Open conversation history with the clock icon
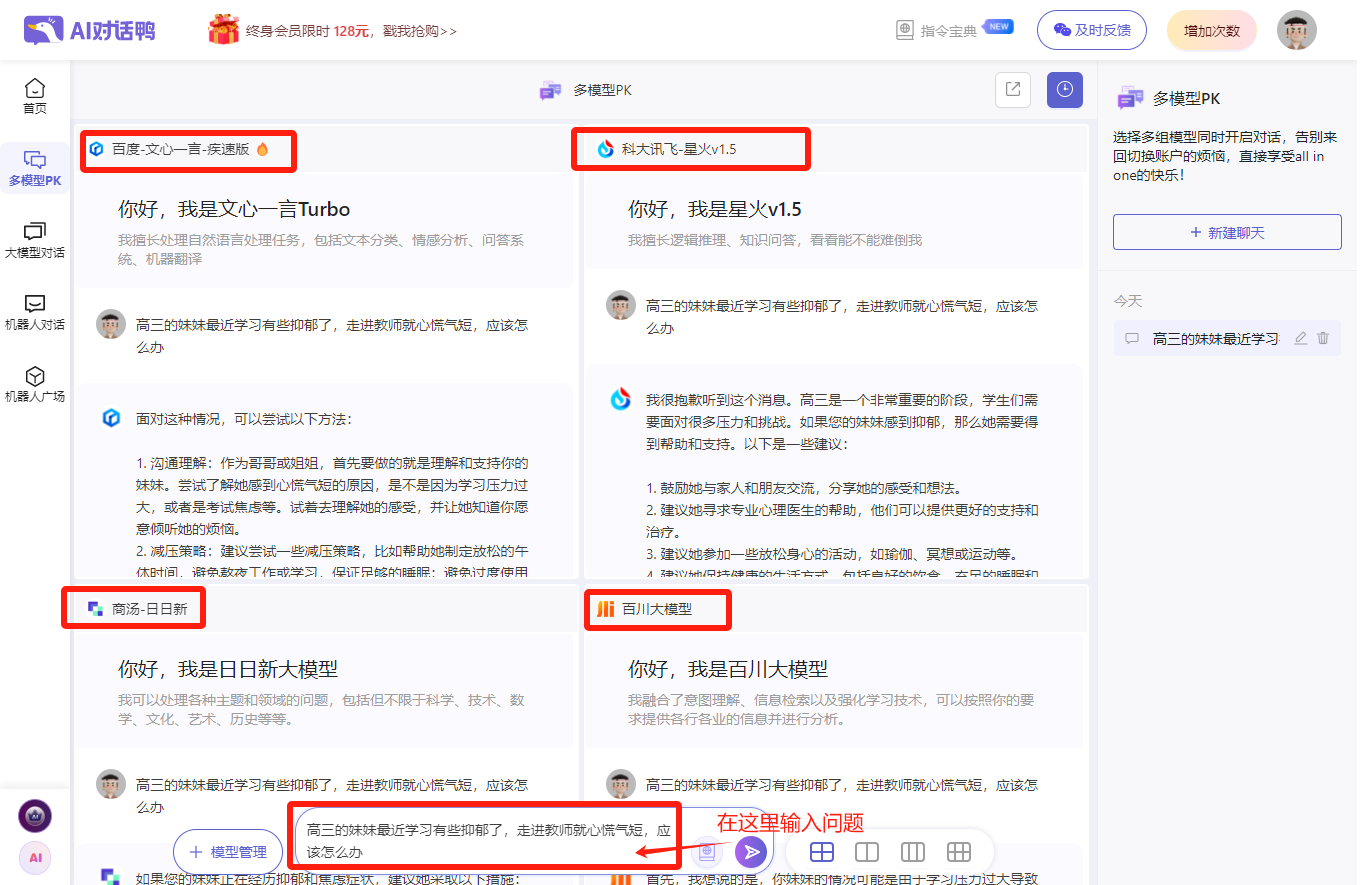This screenshot has width=1361, height=885. [1064, 90]
